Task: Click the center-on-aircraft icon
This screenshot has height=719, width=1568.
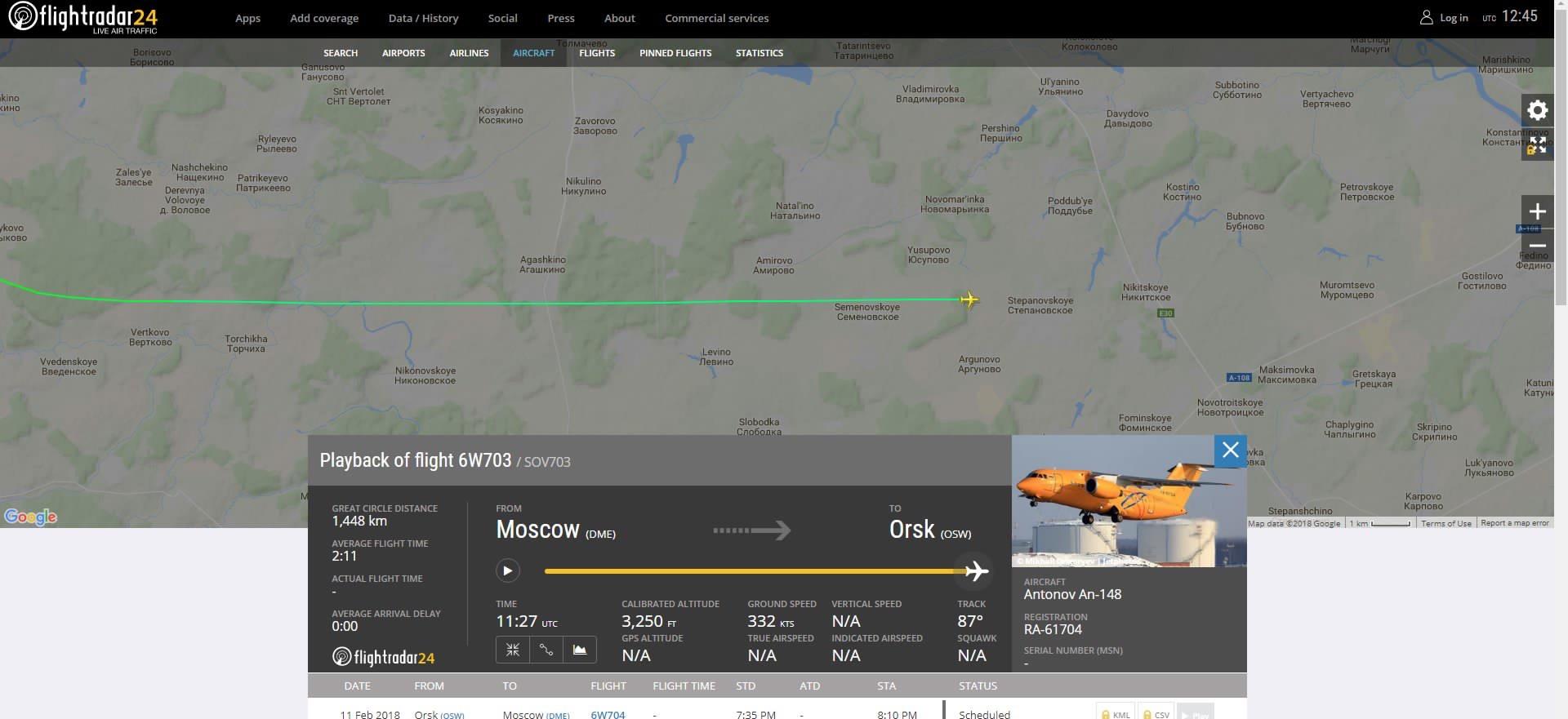Action: 513,650
